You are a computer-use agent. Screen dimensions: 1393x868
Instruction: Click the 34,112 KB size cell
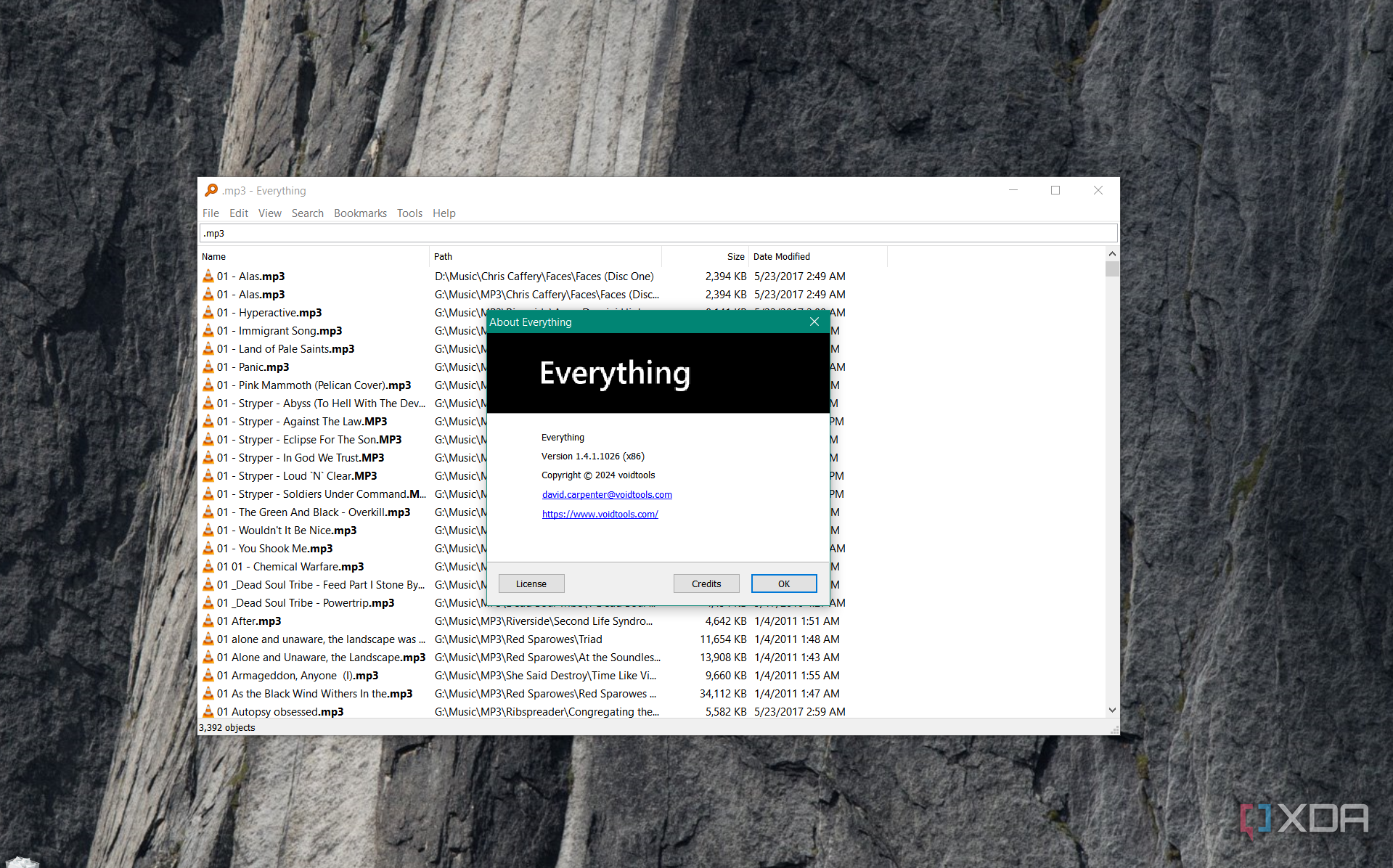723,694
